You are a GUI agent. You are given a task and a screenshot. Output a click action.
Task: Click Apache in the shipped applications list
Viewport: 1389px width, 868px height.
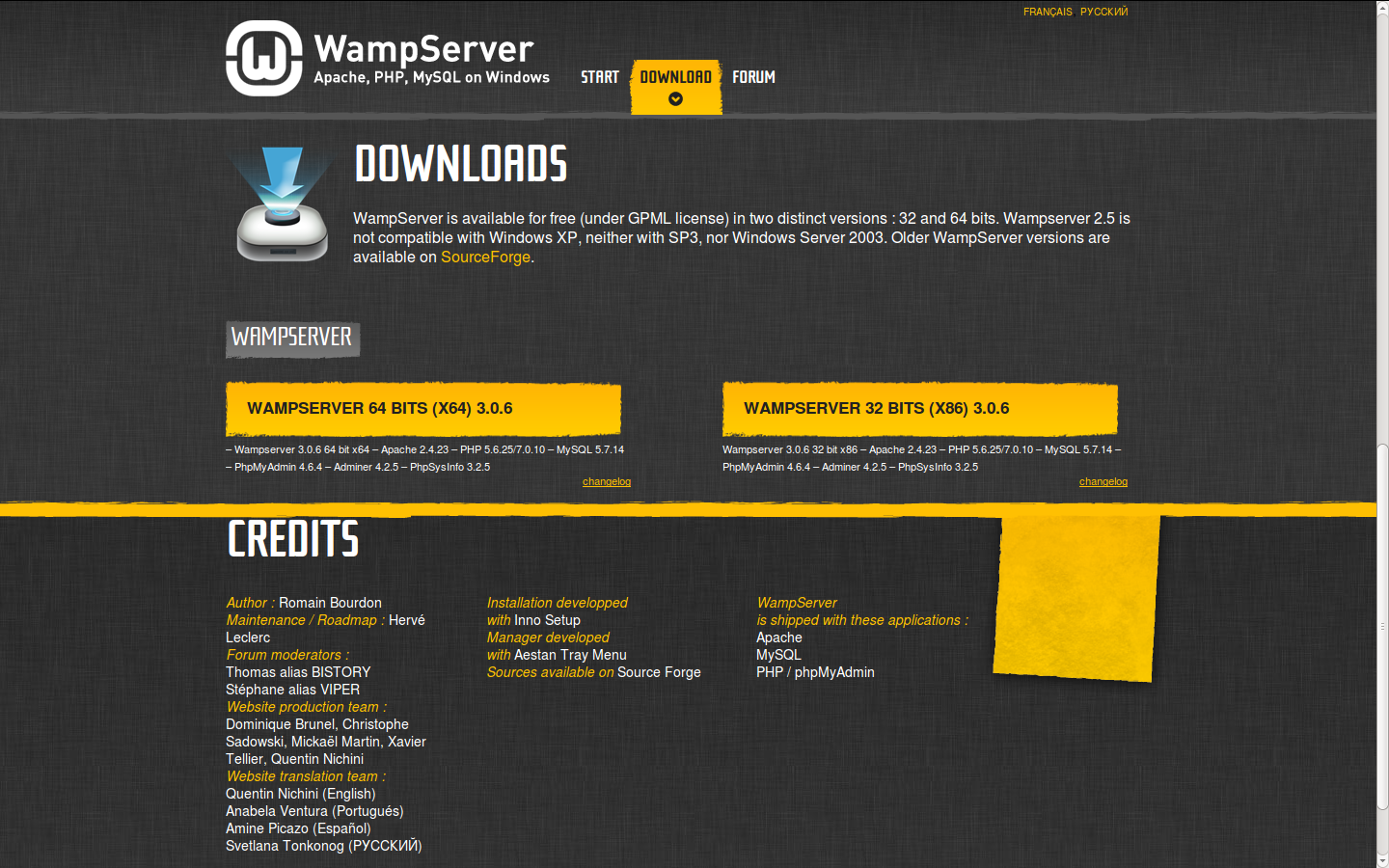coord(779,637)
